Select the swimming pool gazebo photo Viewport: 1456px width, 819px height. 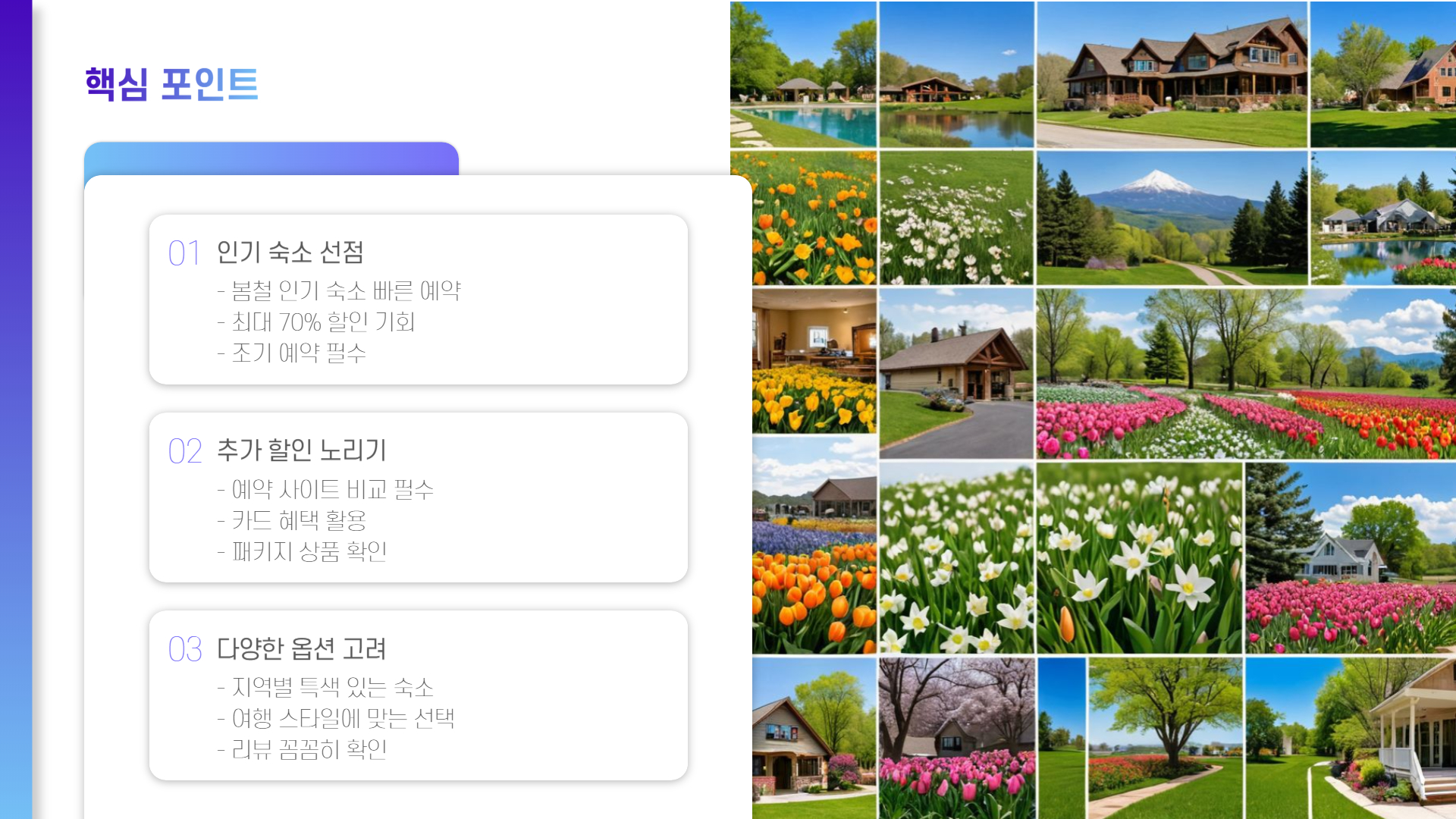[x=803, y=74]
